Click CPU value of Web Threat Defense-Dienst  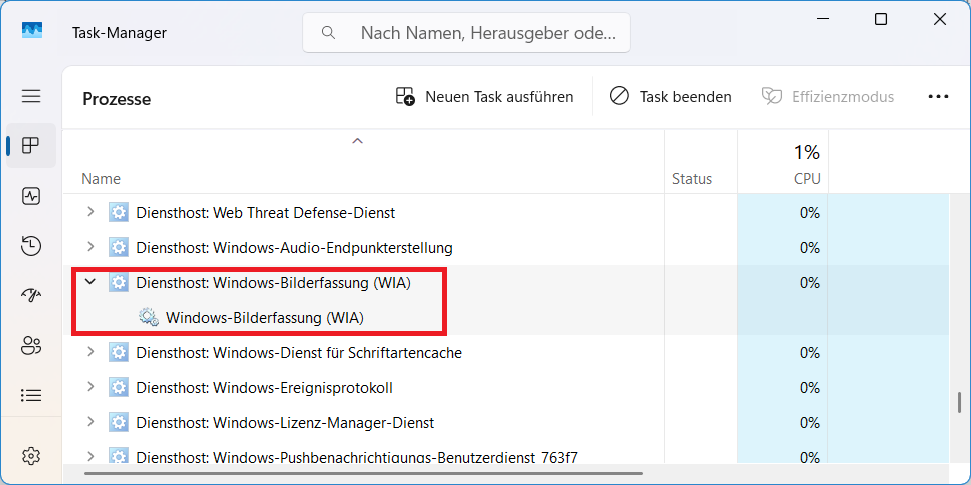(x=809, y=212)
